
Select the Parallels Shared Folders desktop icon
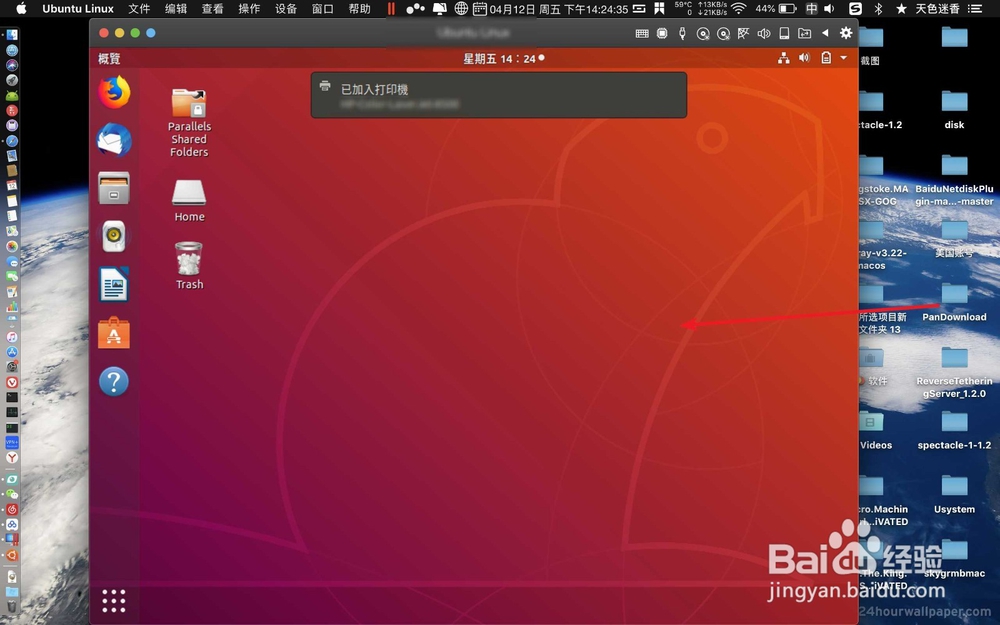(189, 122)
